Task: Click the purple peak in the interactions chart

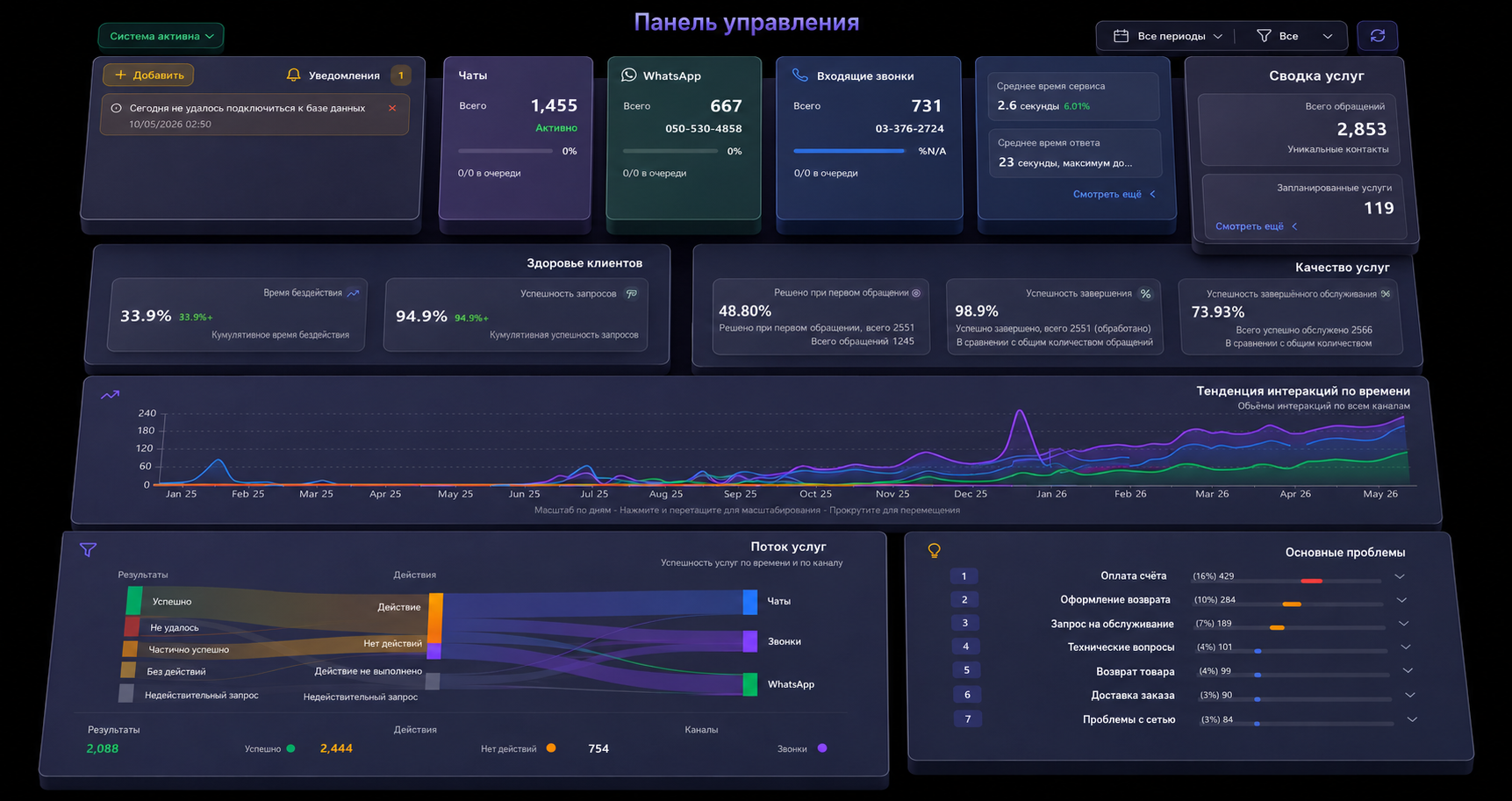Action: coord(1020,412)
